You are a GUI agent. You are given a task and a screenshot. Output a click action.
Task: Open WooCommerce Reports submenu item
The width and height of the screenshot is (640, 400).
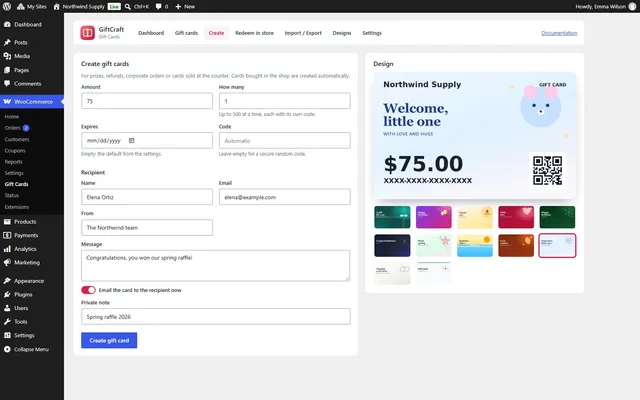click(x=13, y=162)
